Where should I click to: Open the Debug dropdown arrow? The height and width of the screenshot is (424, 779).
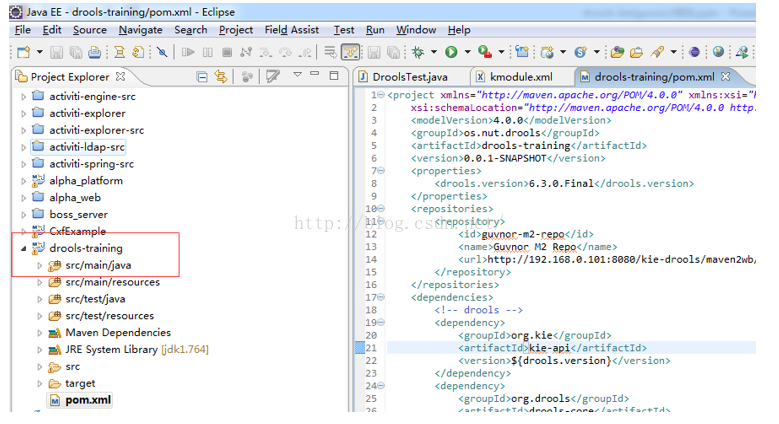[434, 52]
